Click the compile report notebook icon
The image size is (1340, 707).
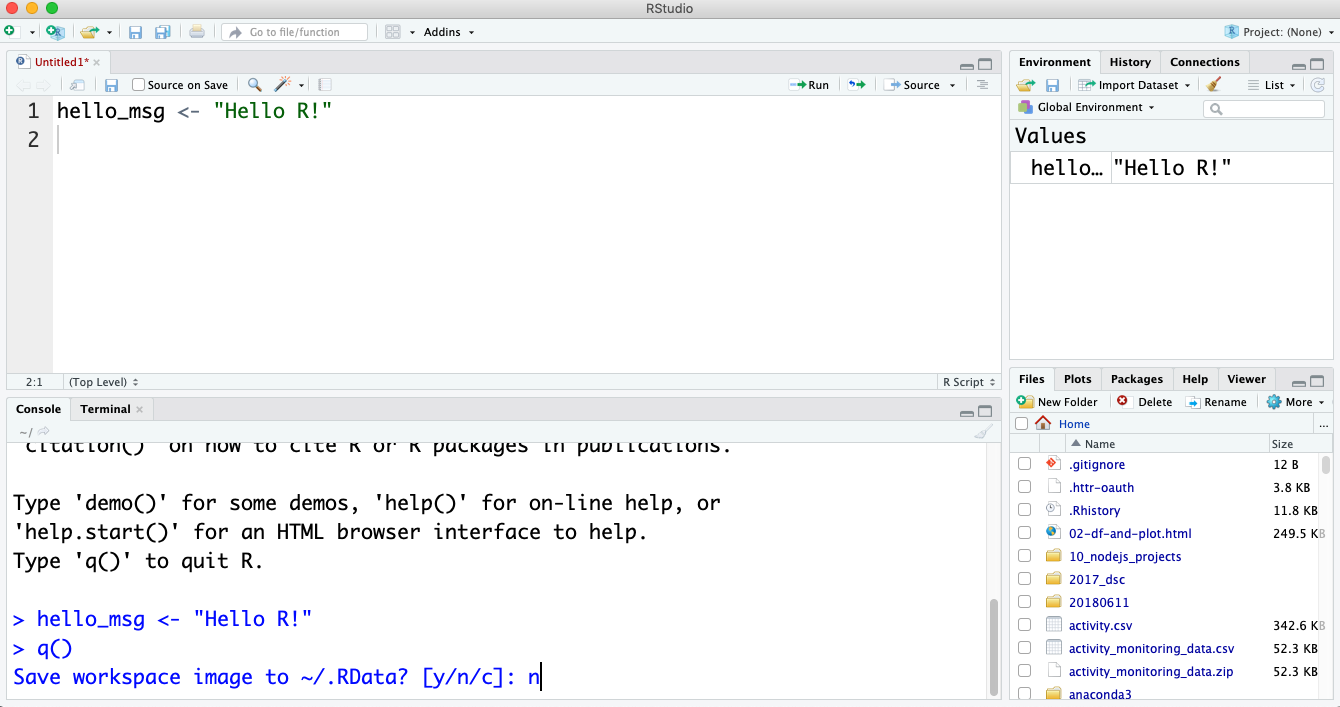pos(324,85)
